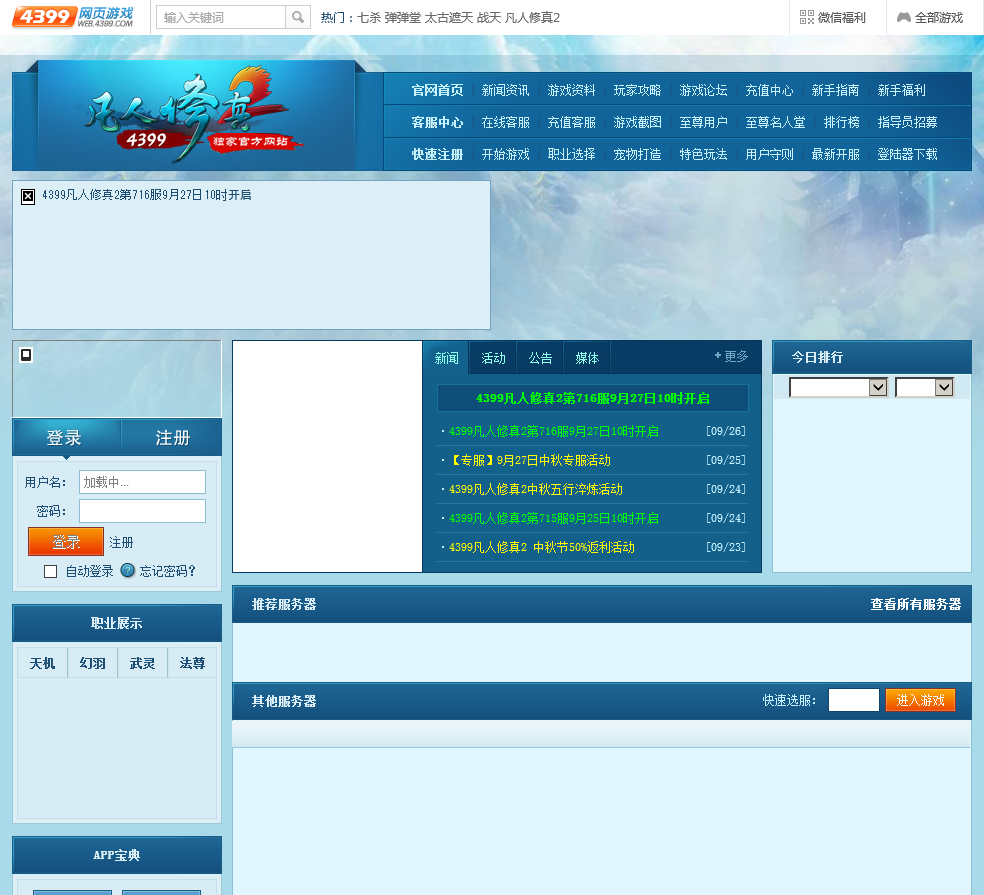Open 最新开服 navigation item
984x895 pixels.
[x=835, y=154]
